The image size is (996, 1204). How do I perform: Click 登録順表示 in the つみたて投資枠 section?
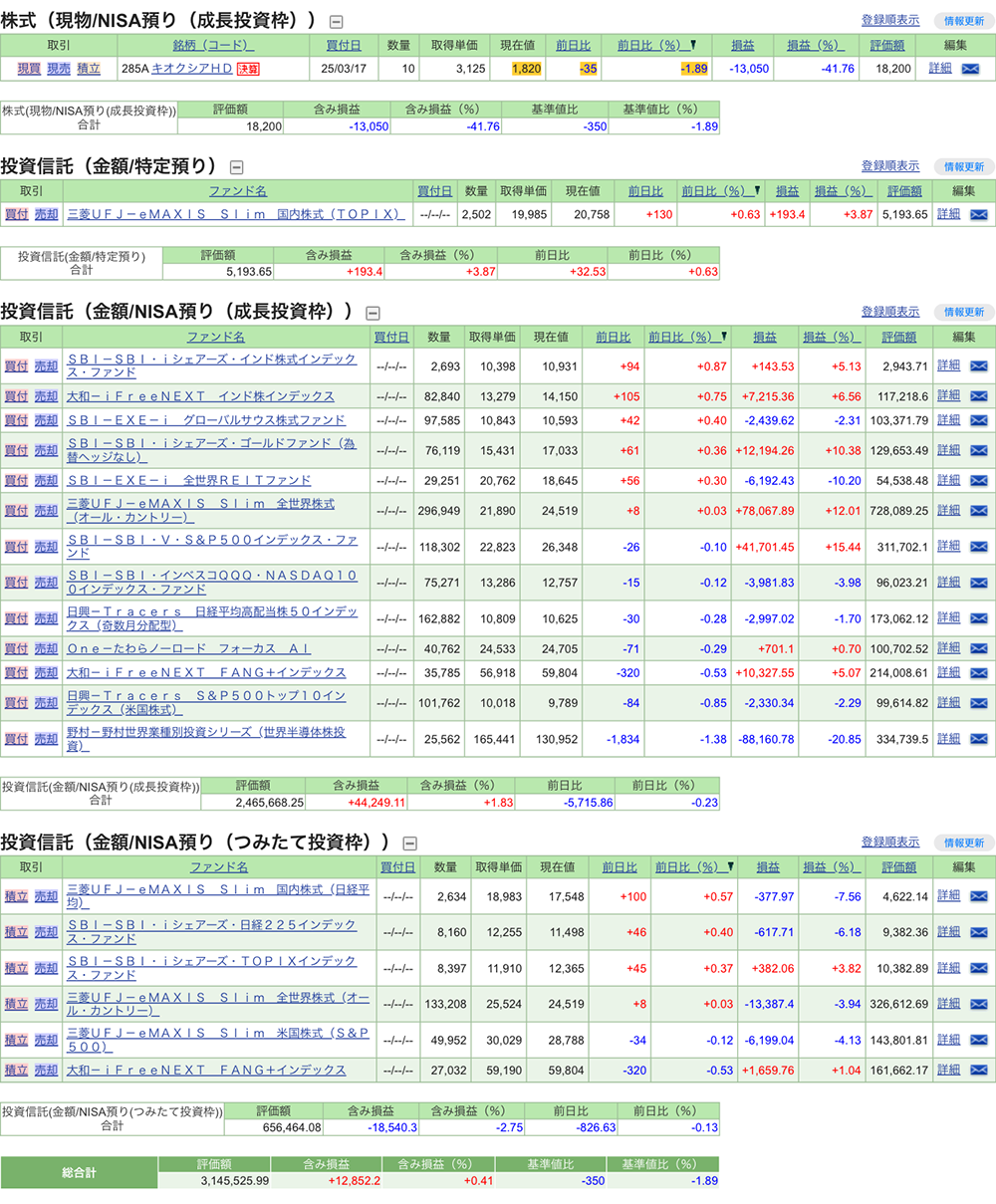point(890,843)
